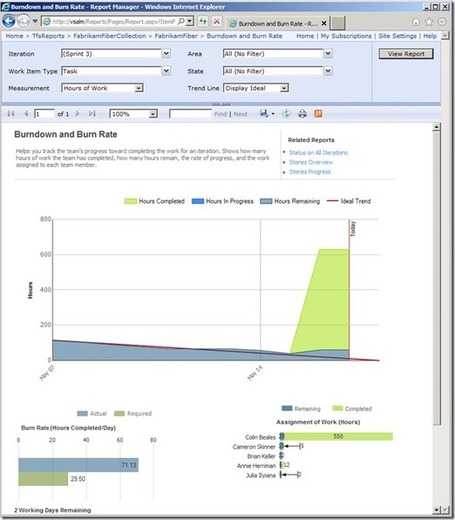Open My Subscriptions
The height and width of the screenshot is (520, 455).
(346, 36)
